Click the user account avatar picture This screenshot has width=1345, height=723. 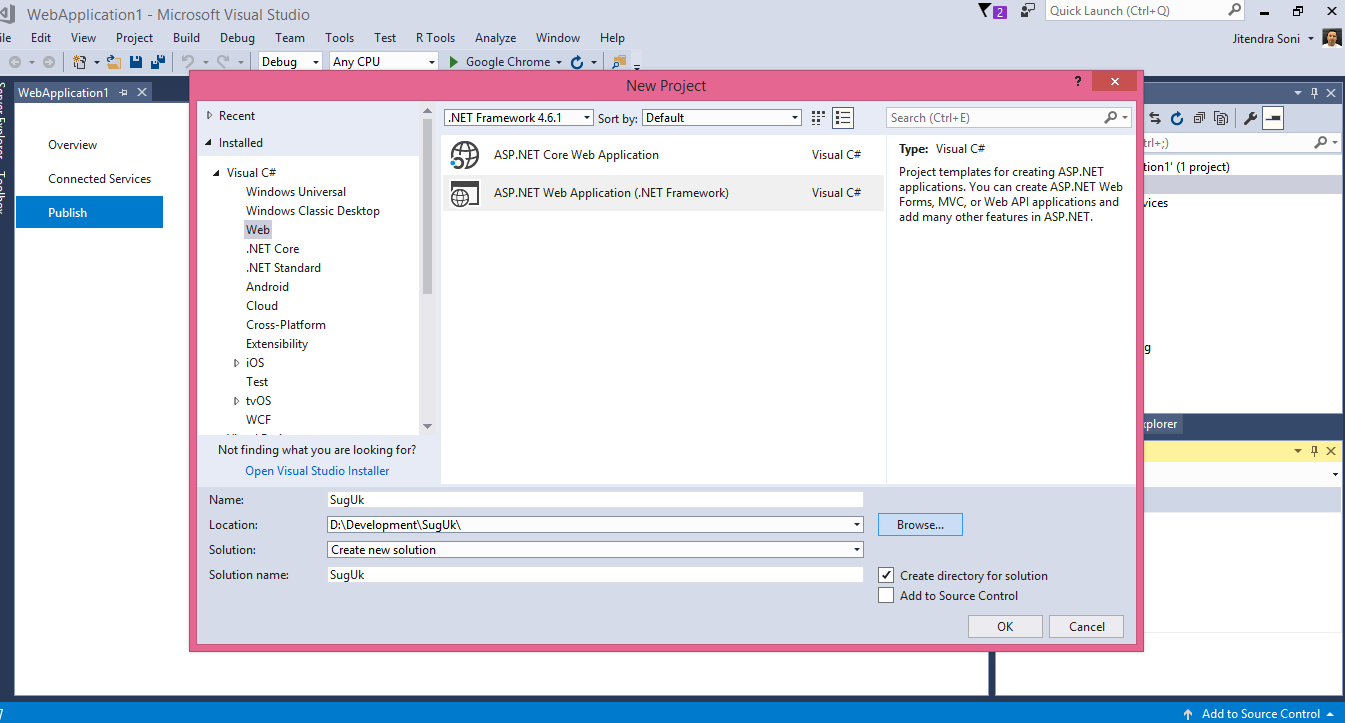pos(1332,38)
